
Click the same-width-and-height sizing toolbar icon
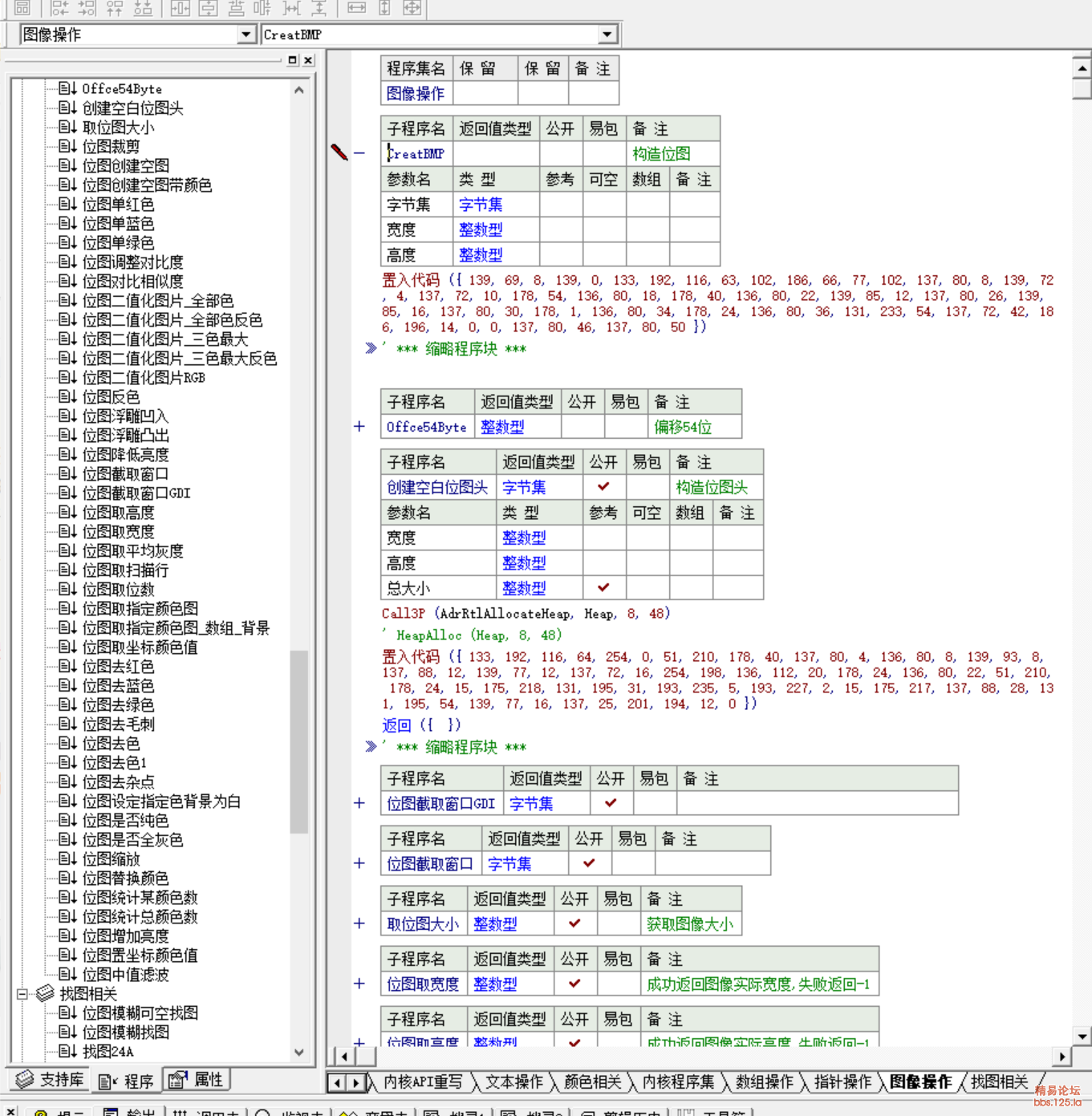[412, 8]
